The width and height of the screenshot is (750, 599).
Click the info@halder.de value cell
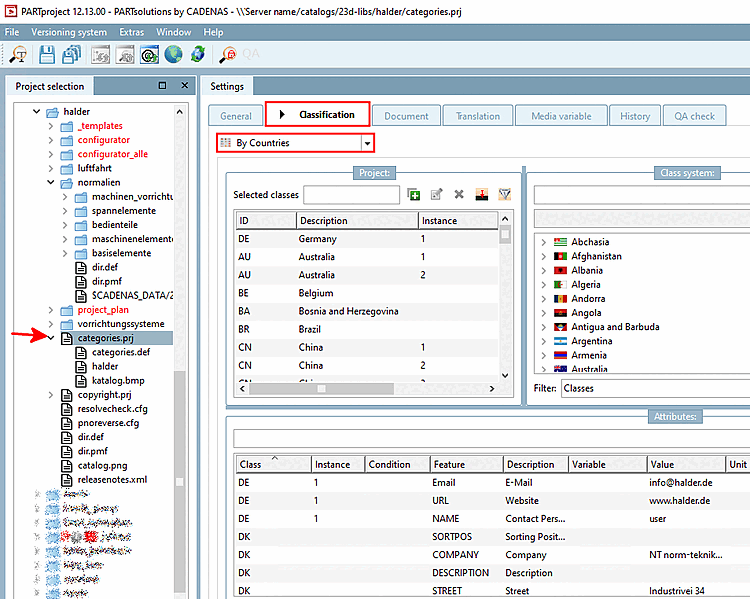tap(685, 482)
